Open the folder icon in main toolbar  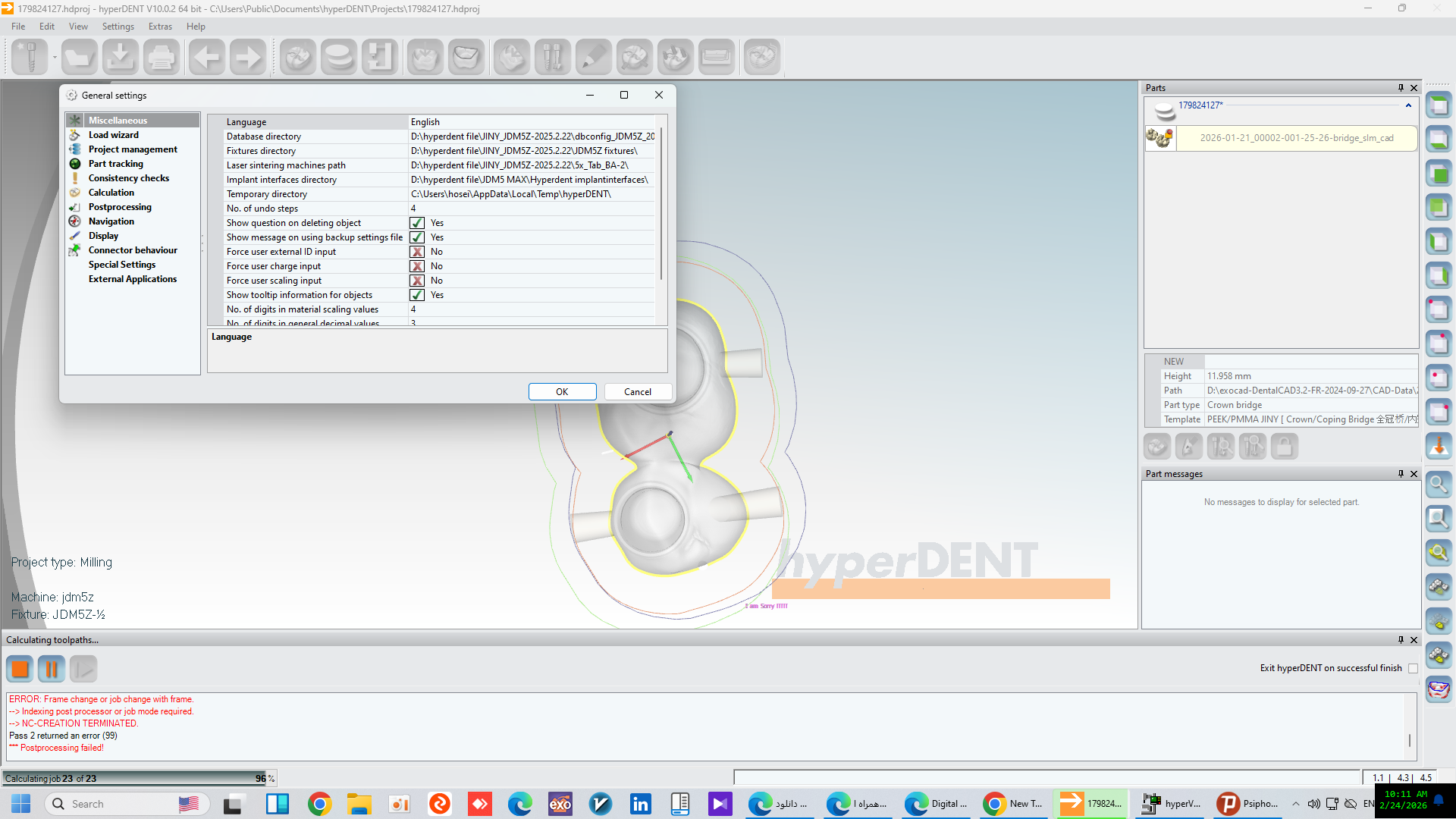click(x=79, y=57)
